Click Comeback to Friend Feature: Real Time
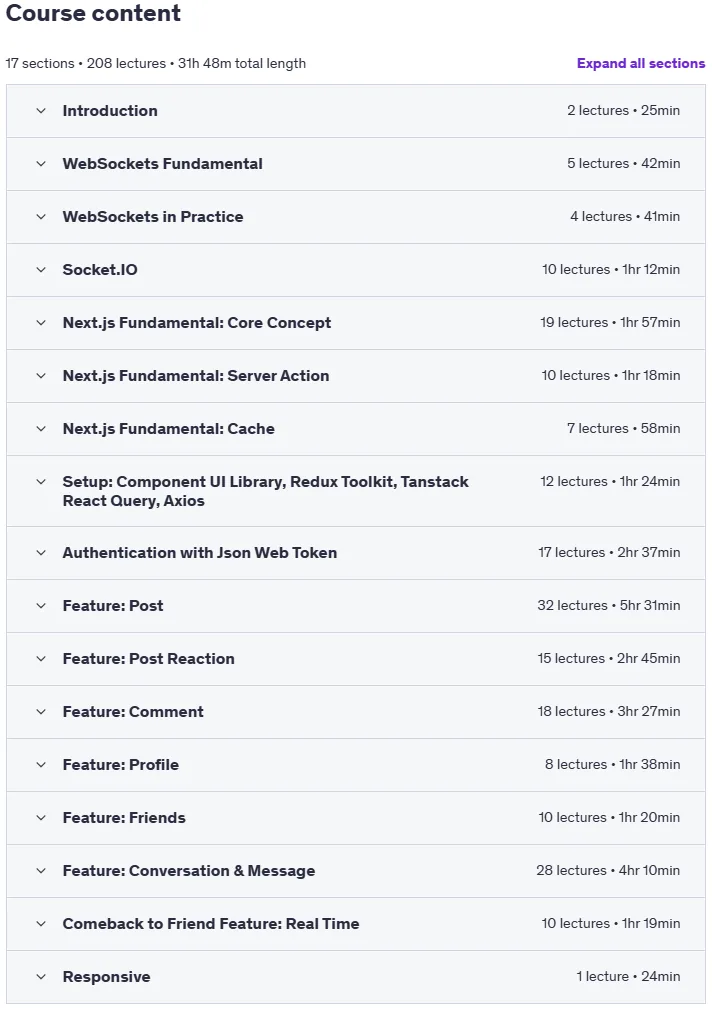This screenshot has height=1014, width=712. tap(211, 924)
